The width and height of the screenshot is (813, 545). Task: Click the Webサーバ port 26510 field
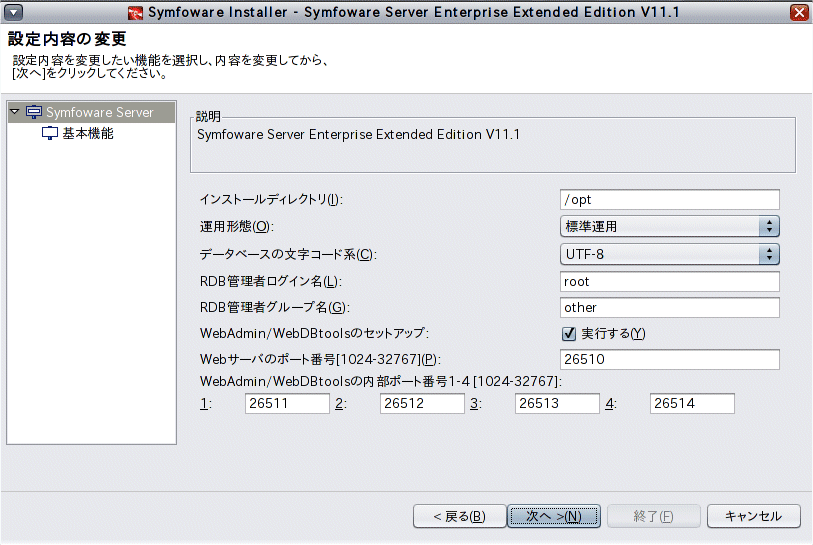pos(669,359)
